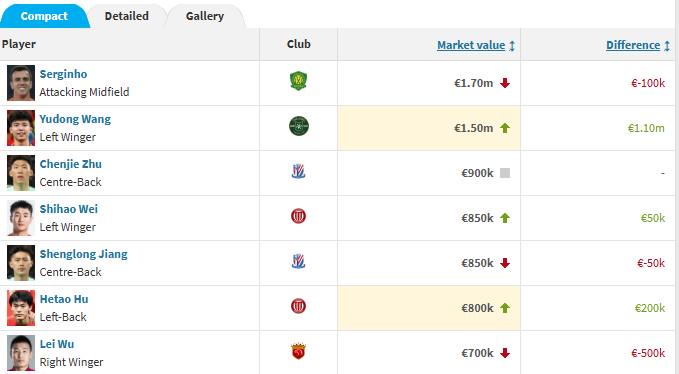
Task: Click the sort arrows icon beside Difference
Action: click(x=667, y=45)
